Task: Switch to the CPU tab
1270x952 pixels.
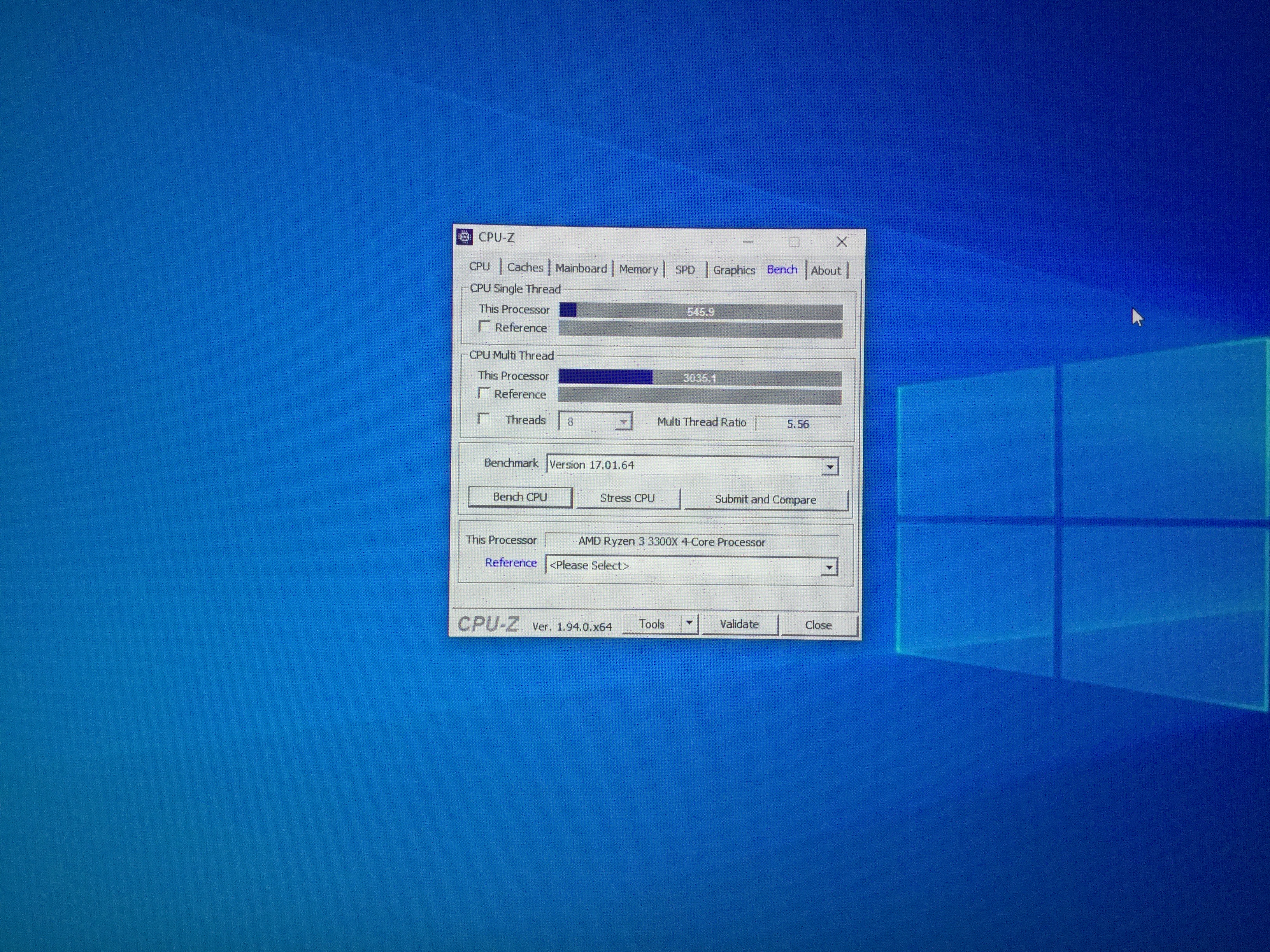Action: click(479, 266)
